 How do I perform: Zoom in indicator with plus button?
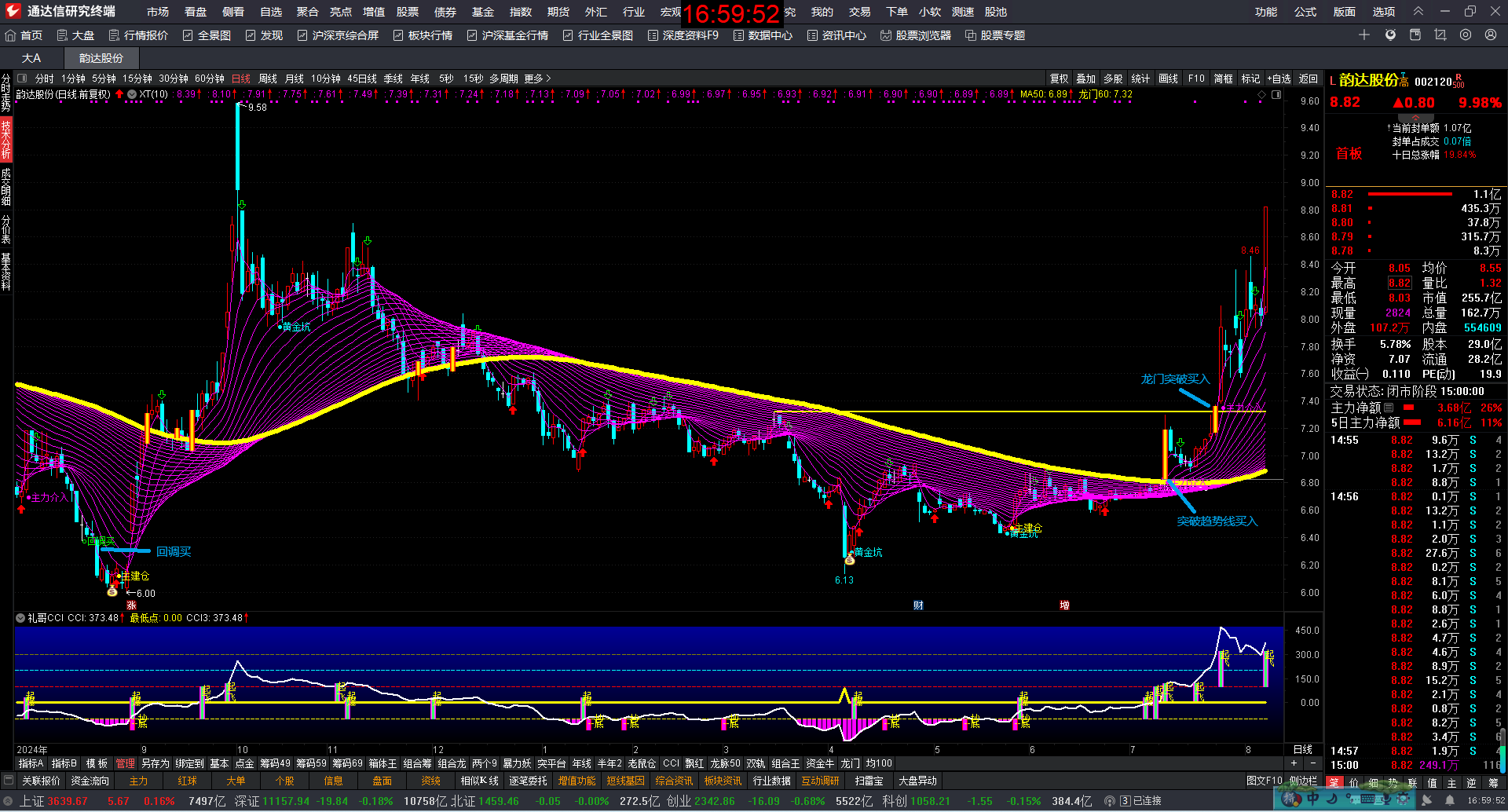pyautogui.click(x=1294, y=763)
